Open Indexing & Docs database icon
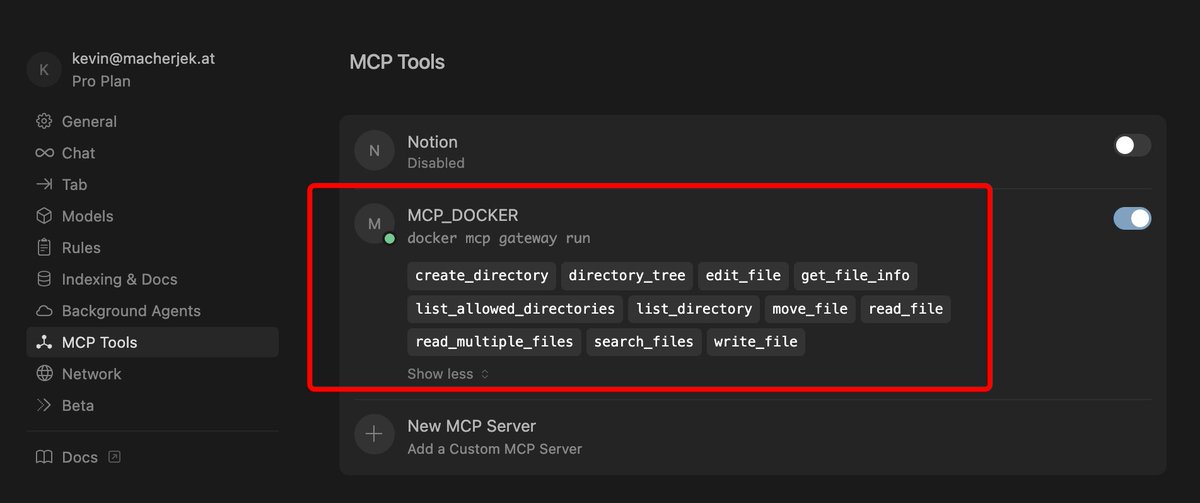1200x503 pixels. [44, 279]
